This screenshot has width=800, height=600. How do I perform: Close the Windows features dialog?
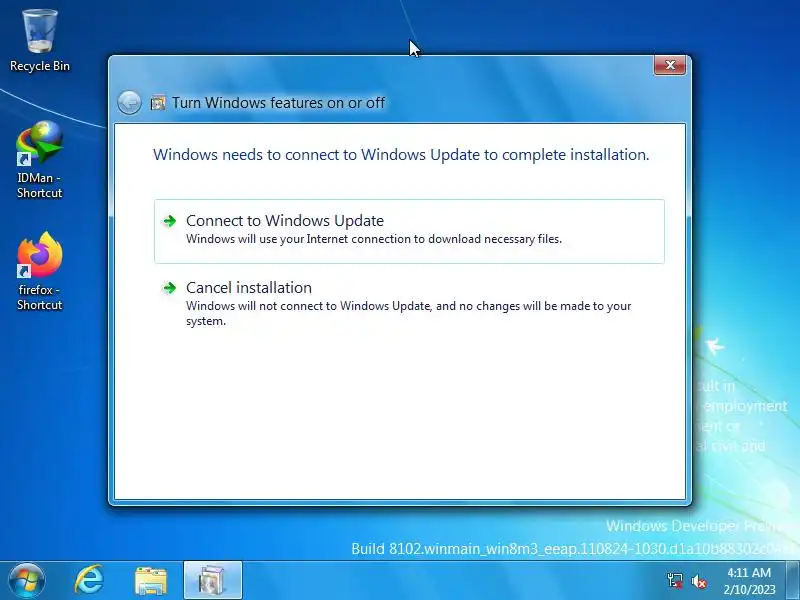pos(669,65)
